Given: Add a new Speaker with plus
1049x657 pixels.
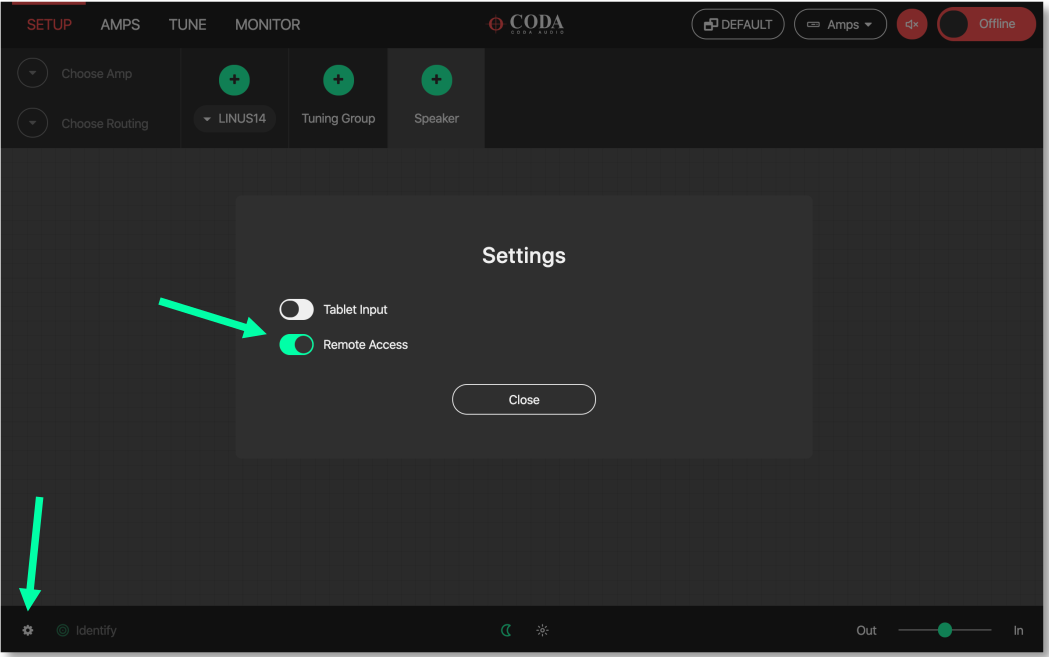Looking at the screenshot, I should click(436, 80).
